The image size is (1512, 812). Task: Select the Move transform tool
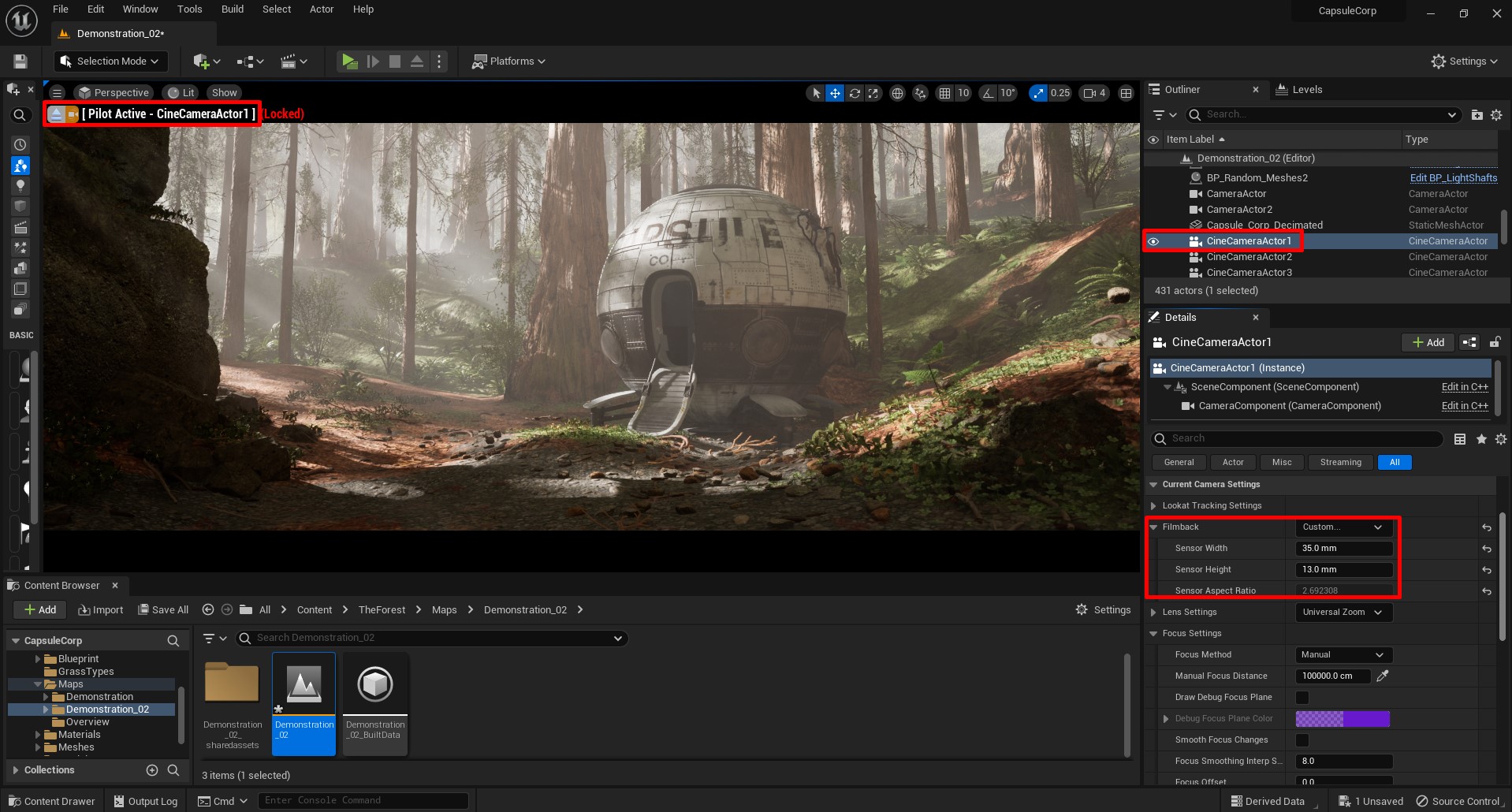835,92
